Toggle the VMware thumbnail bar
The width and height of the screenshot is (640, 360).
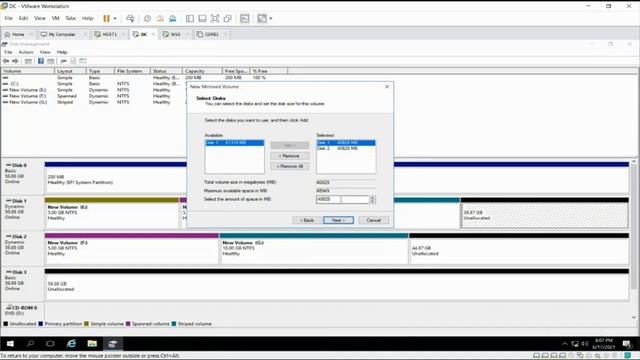tap(202, 18)
